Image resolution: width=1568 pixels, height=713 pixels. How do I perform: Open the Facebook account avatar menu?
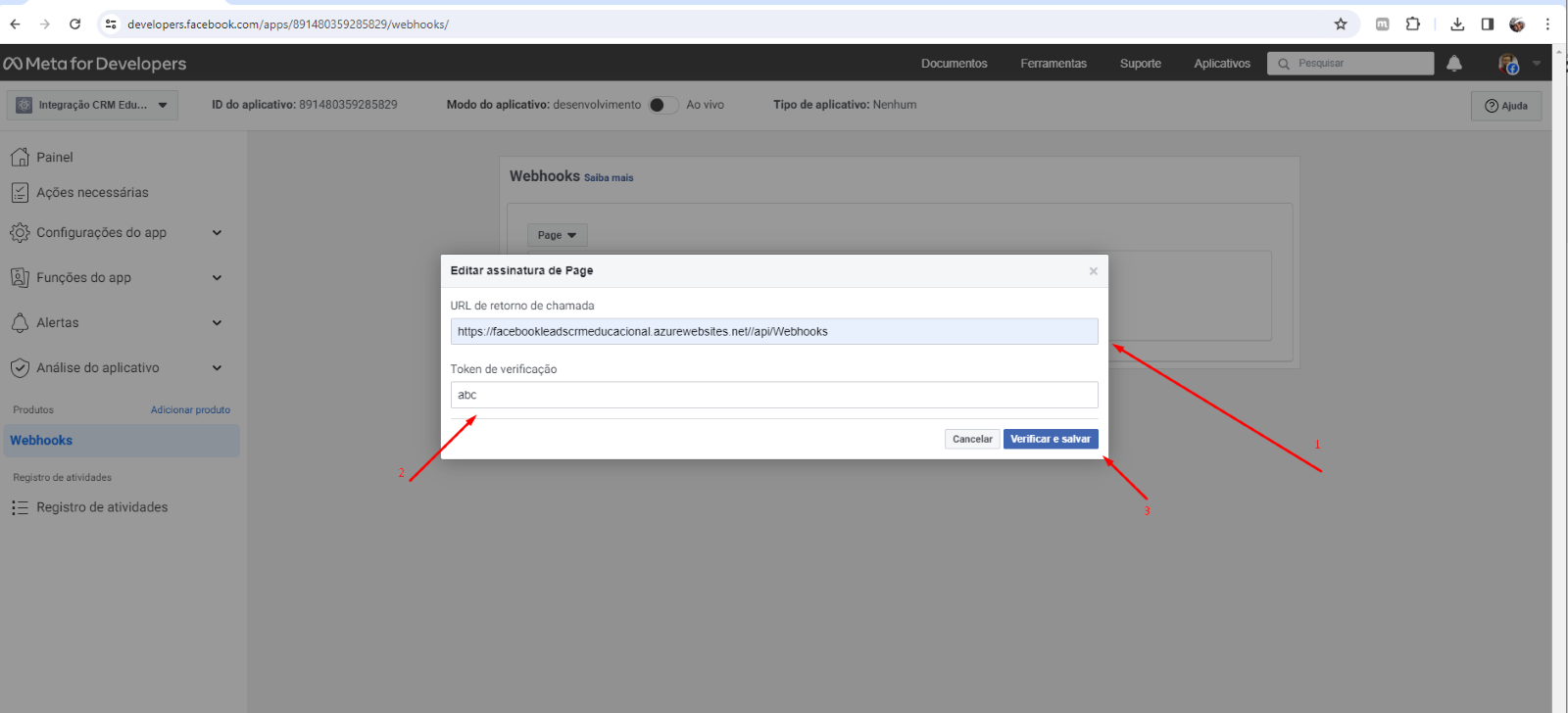tap(1508, 64)
